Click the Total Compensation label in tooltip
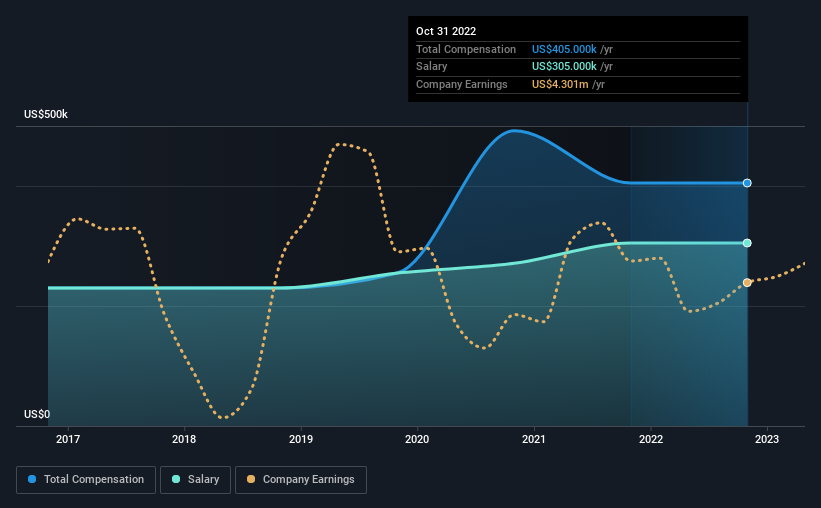Screen dimensions: 821x508 click(x=466, y=49)
